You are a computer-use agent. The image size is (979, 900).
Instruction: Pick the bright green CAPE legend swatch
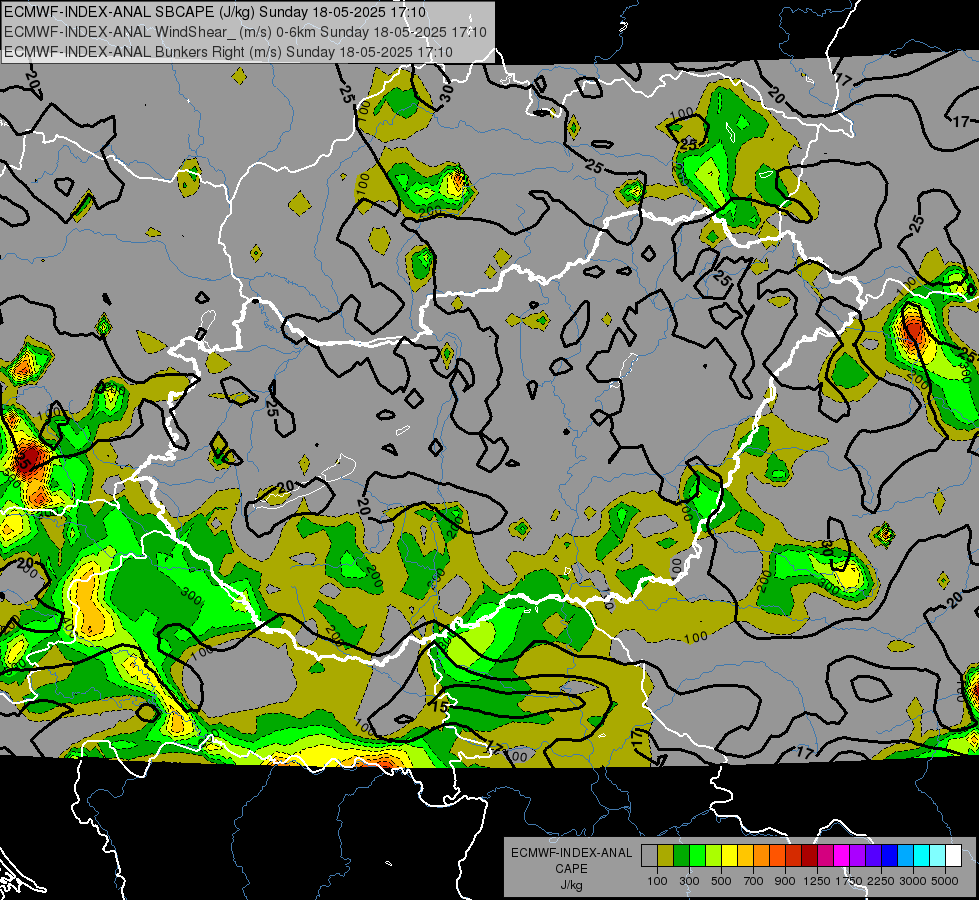pyautogui.click(x=697, y=856)
